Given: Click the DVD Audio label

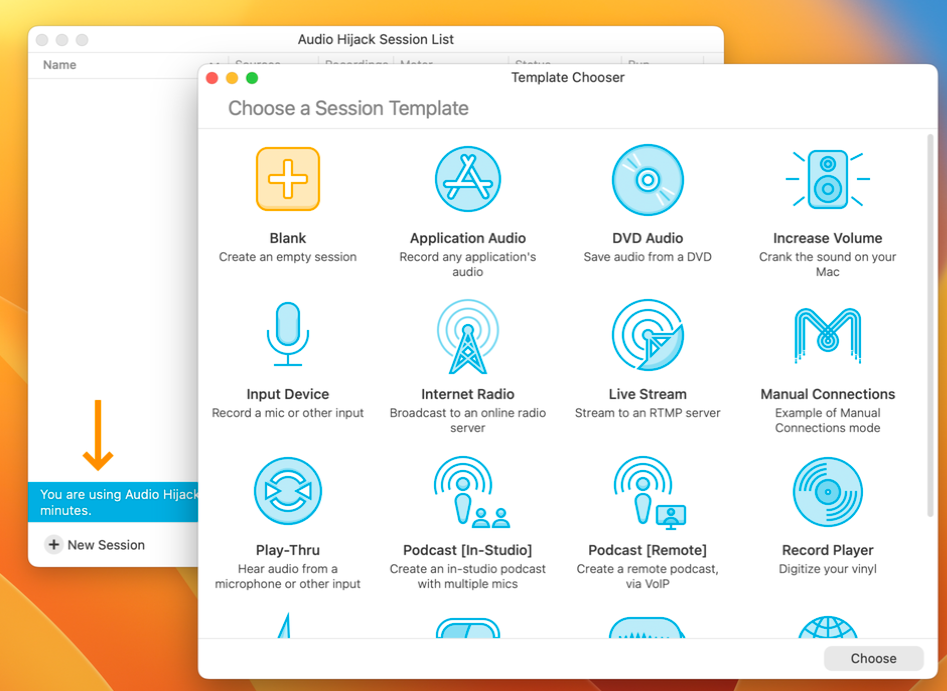Looking at the screenshot, I should [x=647, y=238].
